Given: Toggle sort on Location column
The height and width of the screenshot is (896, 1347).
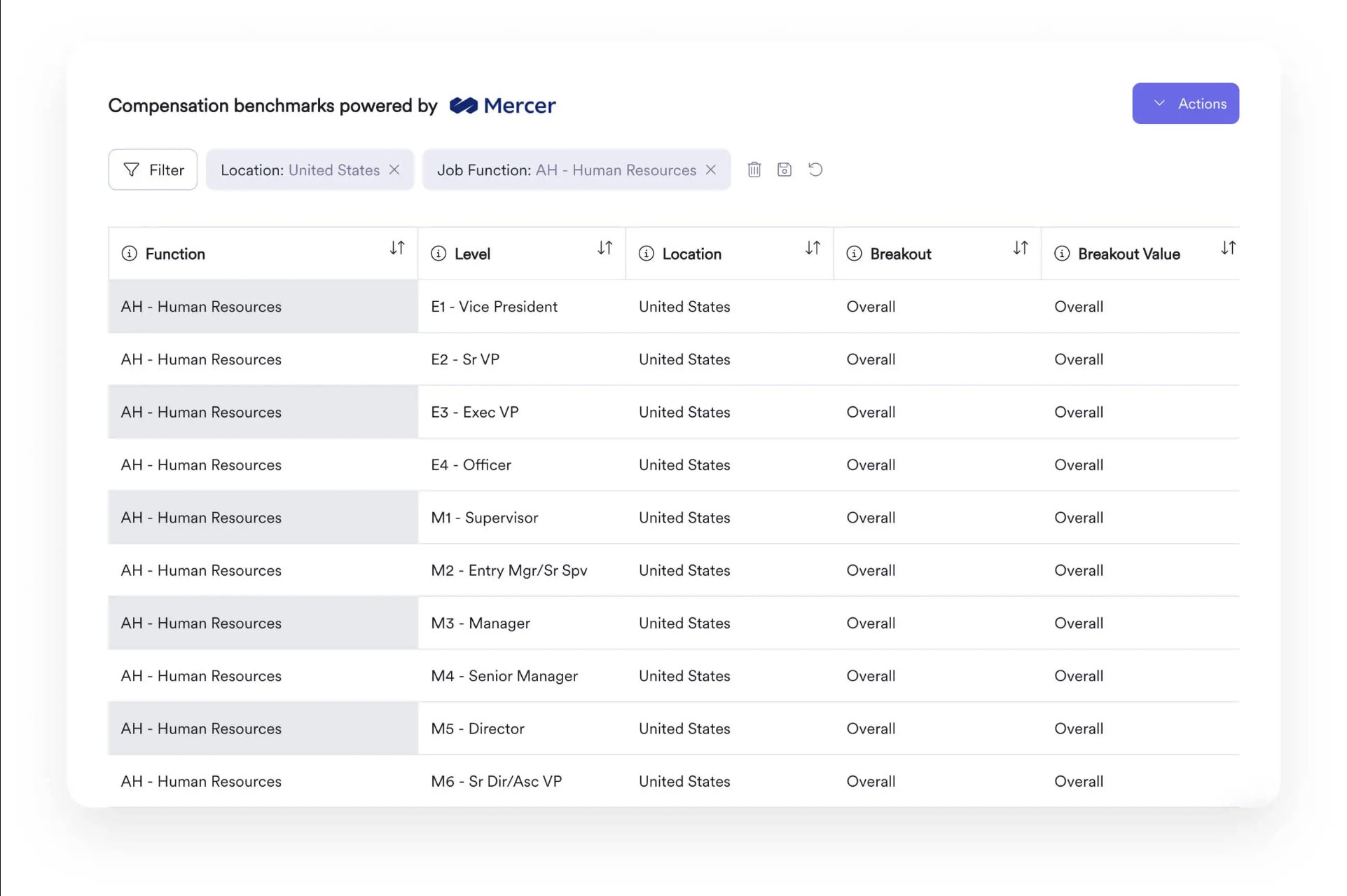Looking at the screenshot, I should pos(812,248).
